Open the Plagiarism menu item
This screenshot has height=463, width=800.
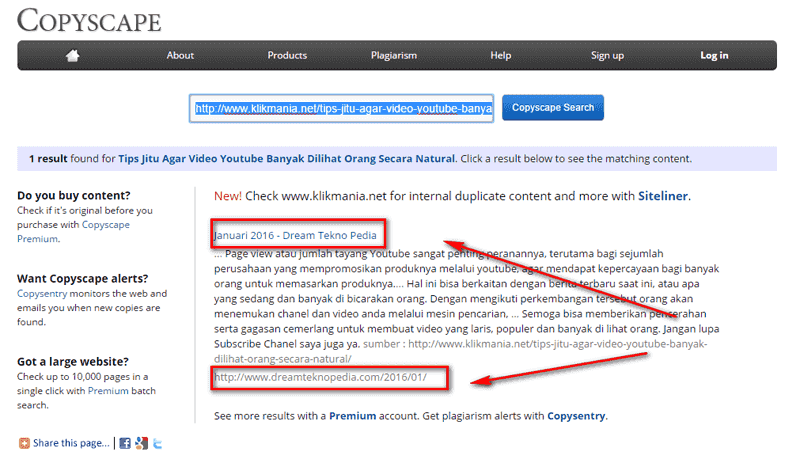[x=394, y=55]
